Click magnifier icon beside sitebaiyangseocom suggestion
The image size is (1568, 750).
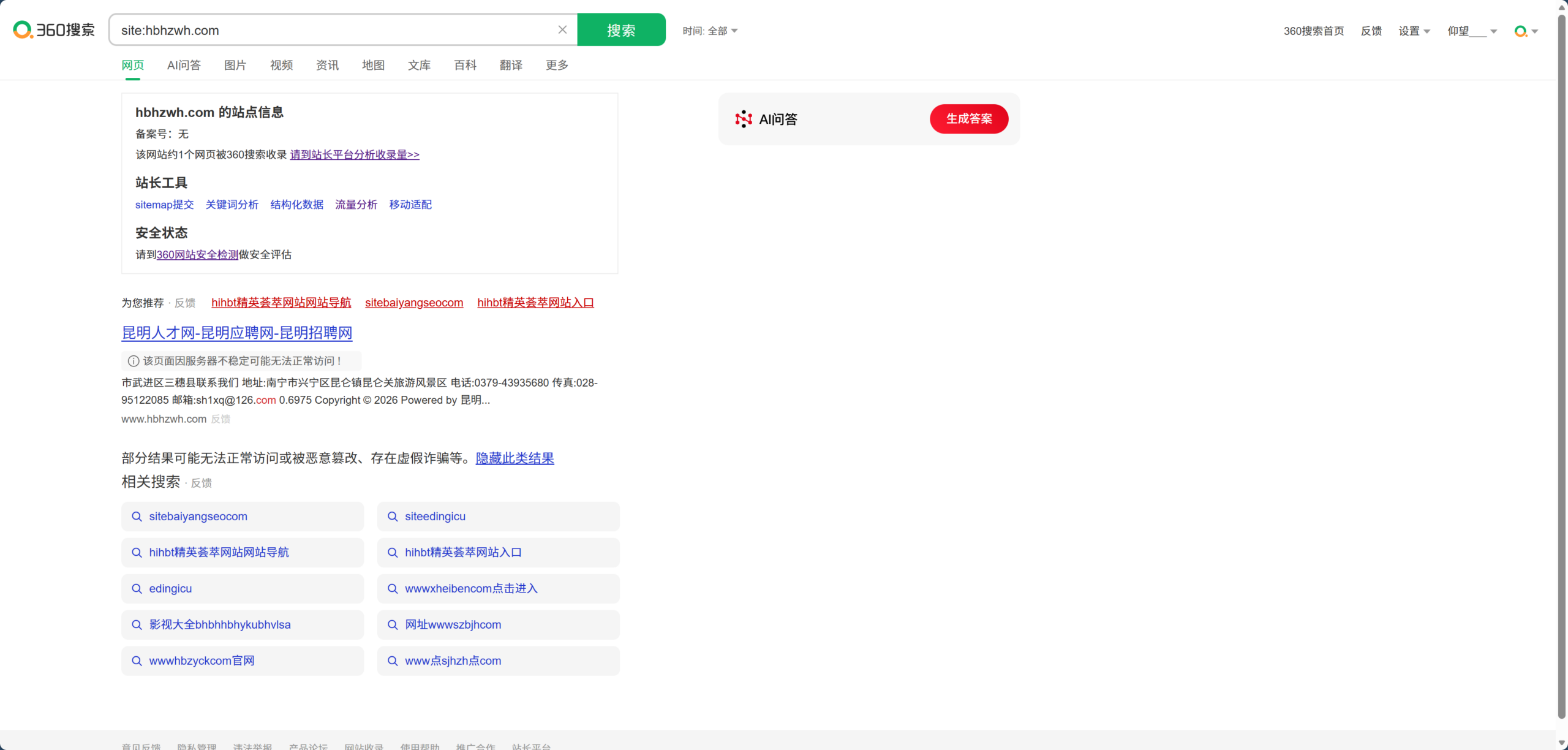[x=137, y=517]
